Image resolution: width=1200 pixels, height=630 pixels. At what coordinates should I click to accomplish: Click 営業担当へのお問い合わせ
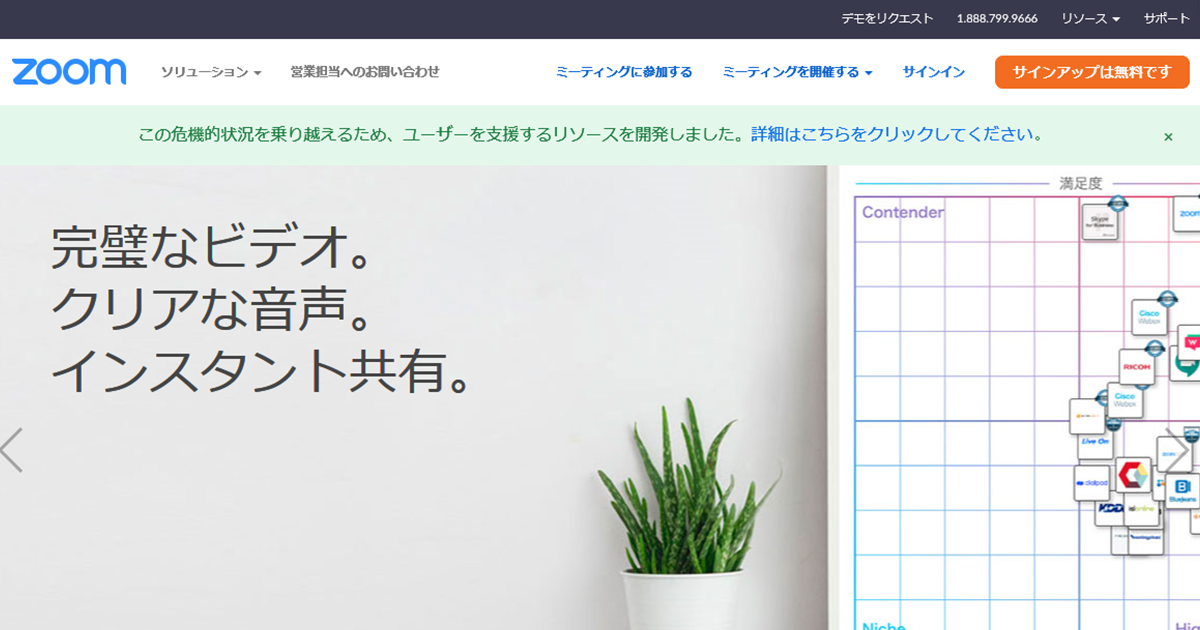tap(365, 72)
